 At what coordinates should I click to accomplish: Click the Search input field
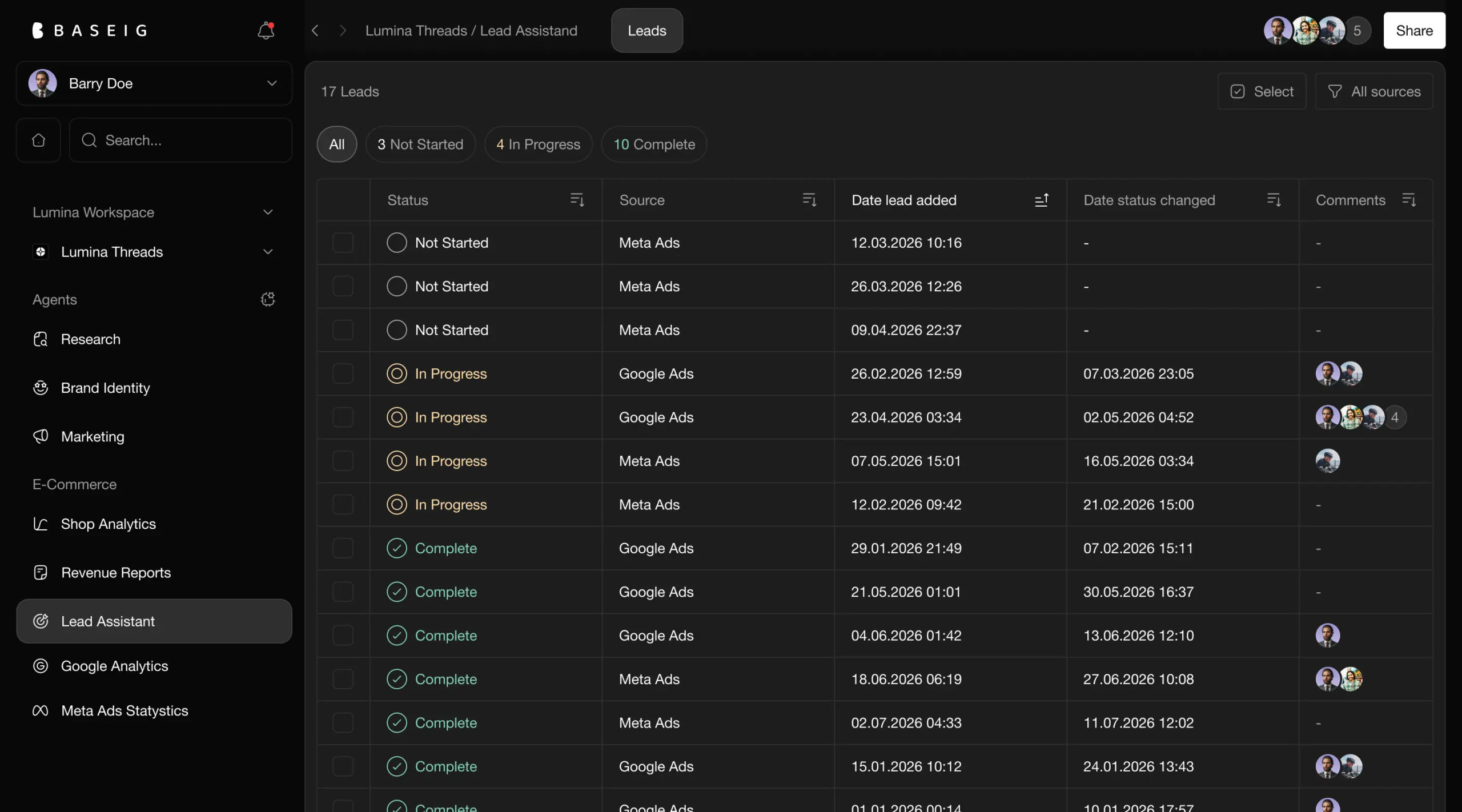click(x=180, y=140)
